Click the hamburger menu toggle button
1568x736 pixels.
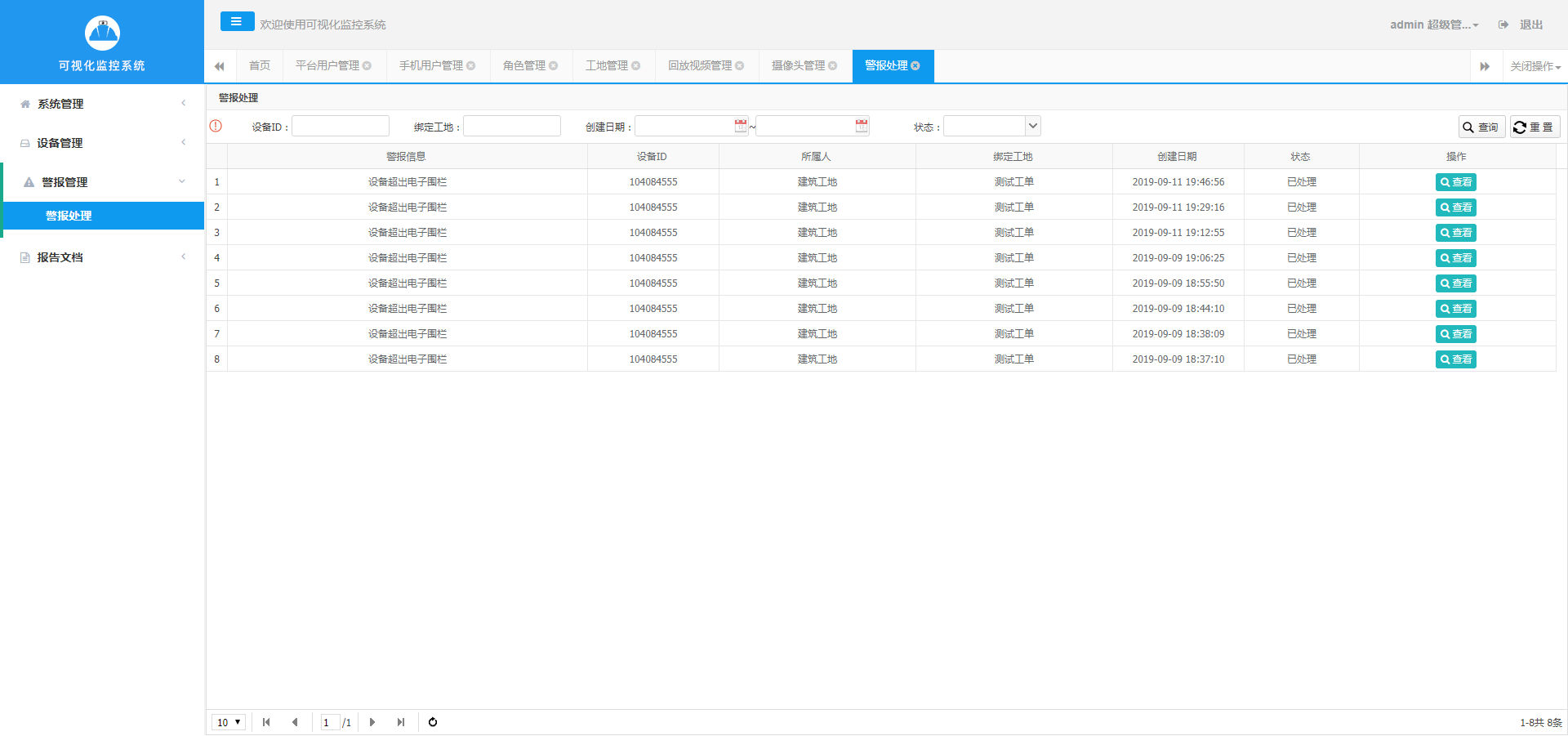[x=237, y=22]
